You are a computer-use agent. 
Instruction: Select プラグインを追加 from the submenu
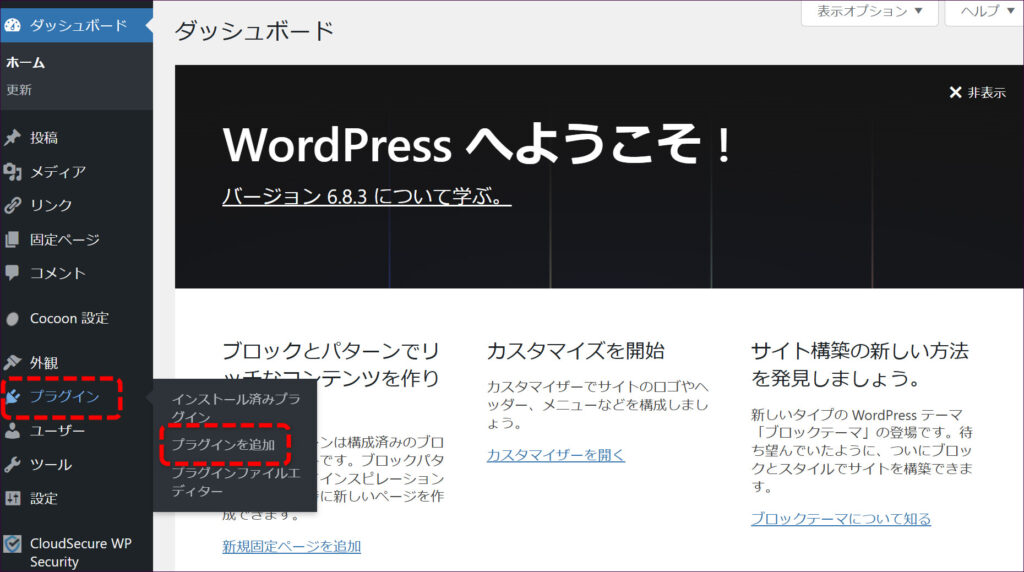coord(223,444)
